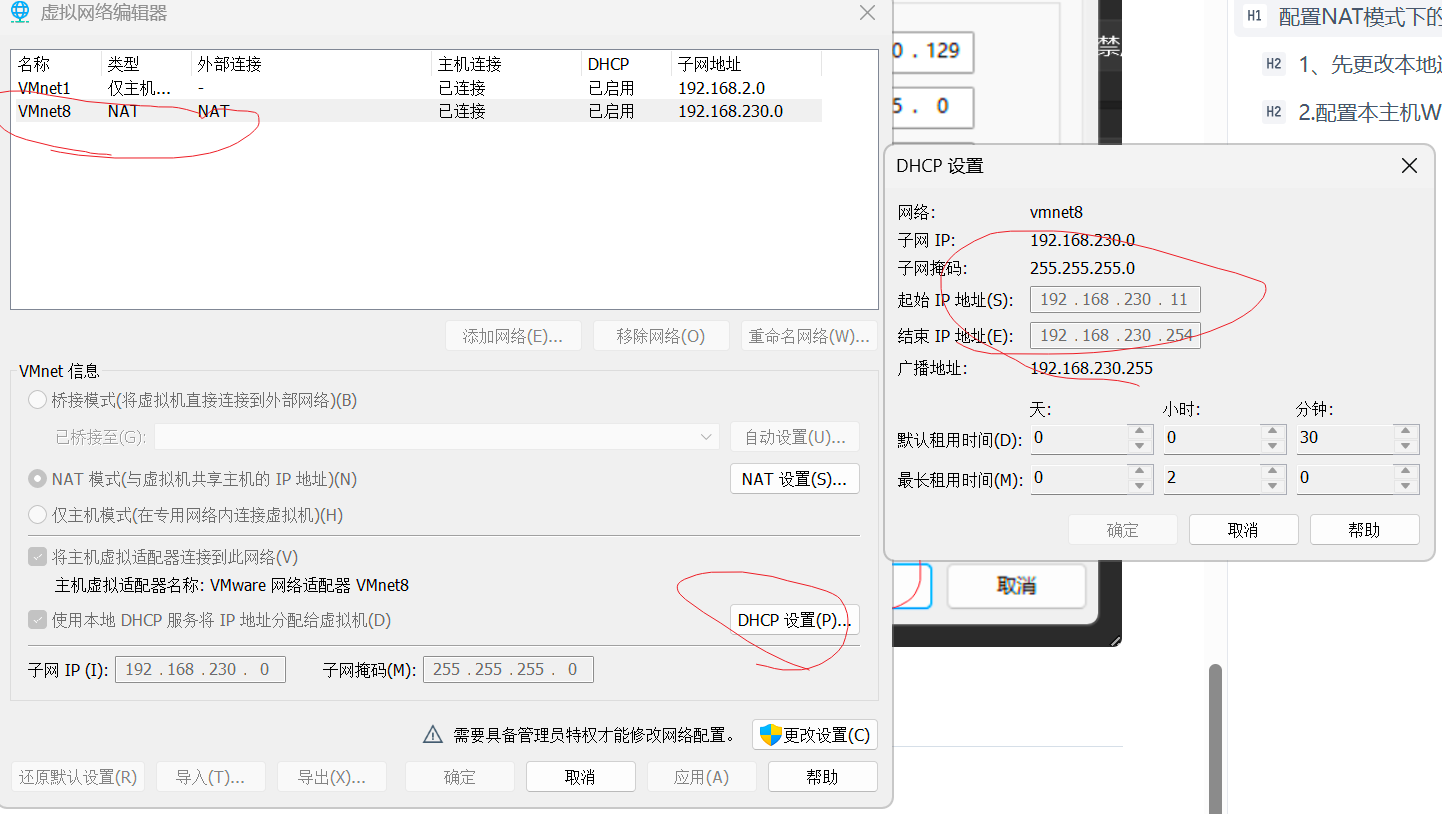The image size is (1442, 814).
Task: Select the 仅主机模式 radio button
Action: point(37,515)
